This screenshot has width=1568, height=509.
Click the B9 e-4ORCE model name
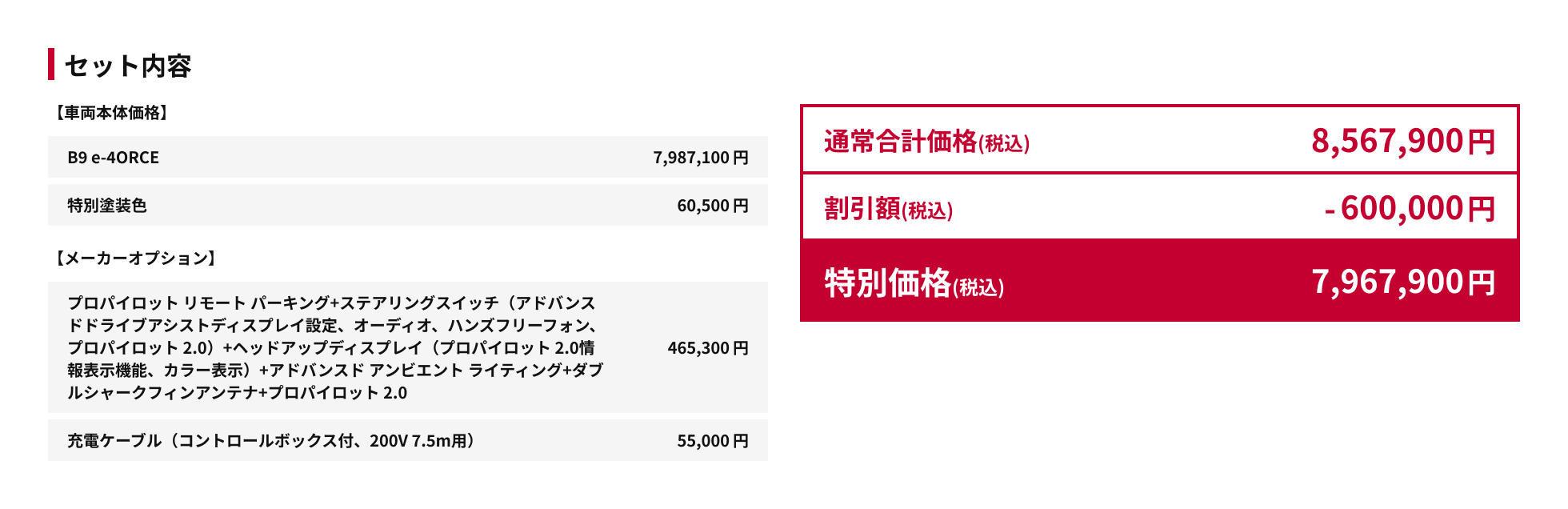113,158
